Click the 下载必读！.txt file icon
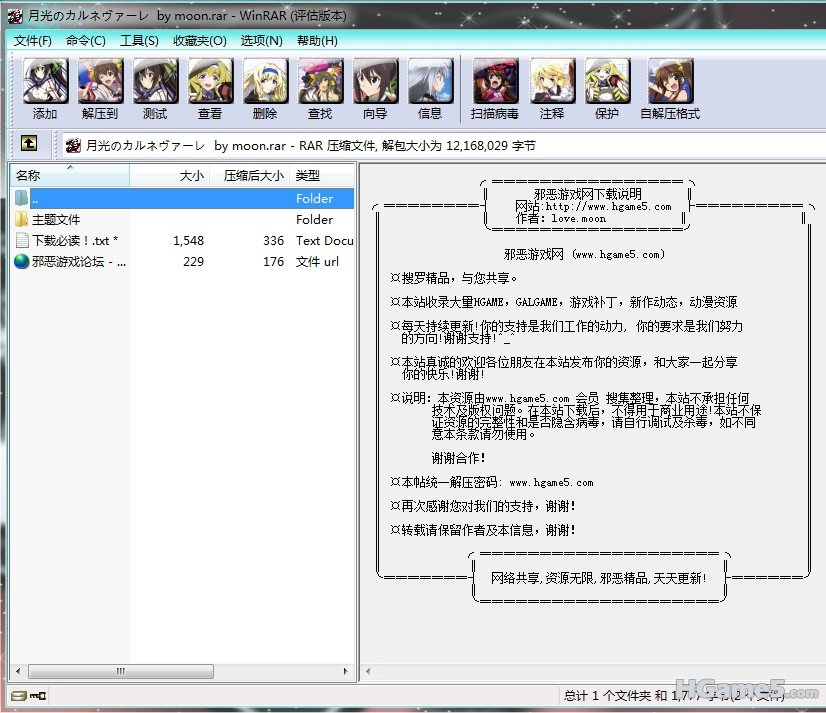Viewport: 826px width, 713px height. 22,240
